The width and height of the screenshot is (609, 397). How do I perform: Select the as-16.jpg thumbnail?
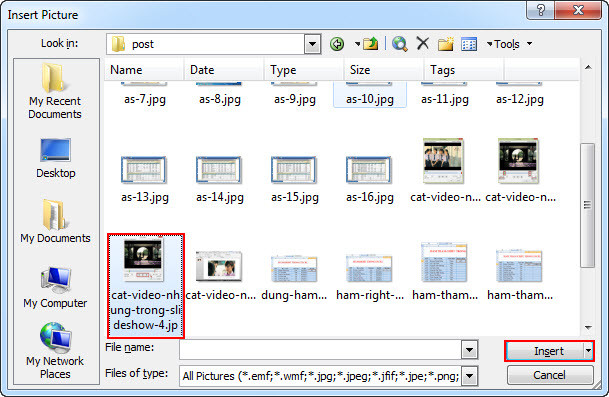pyautogui.click(x=369, y=170)
